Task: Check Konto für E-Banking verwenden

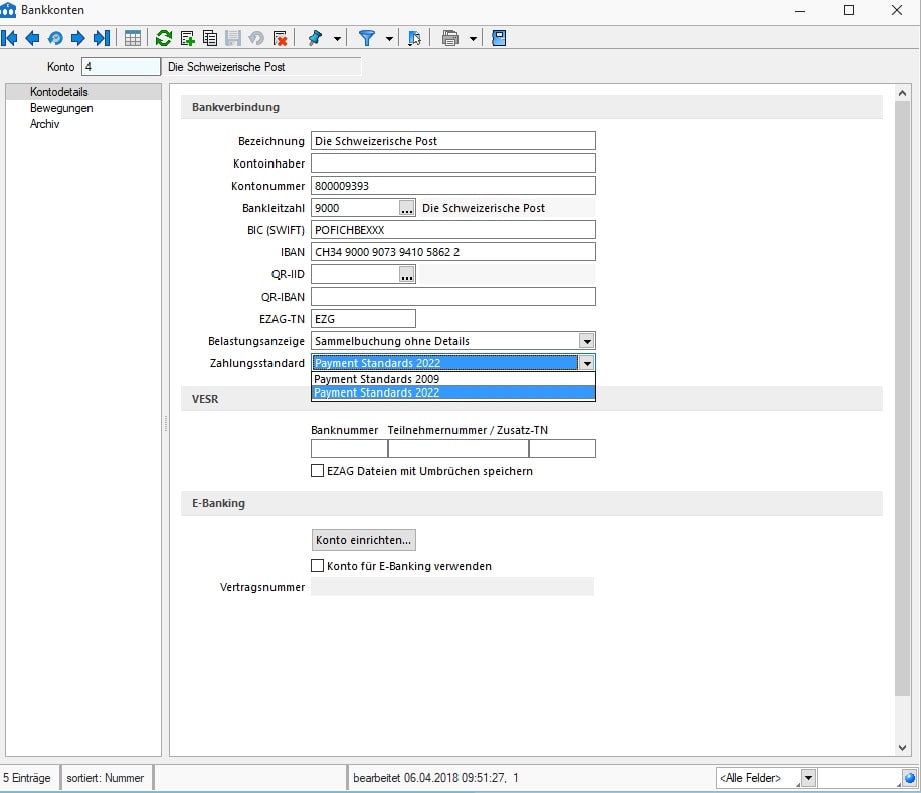Action: click(x=318, y=566)
